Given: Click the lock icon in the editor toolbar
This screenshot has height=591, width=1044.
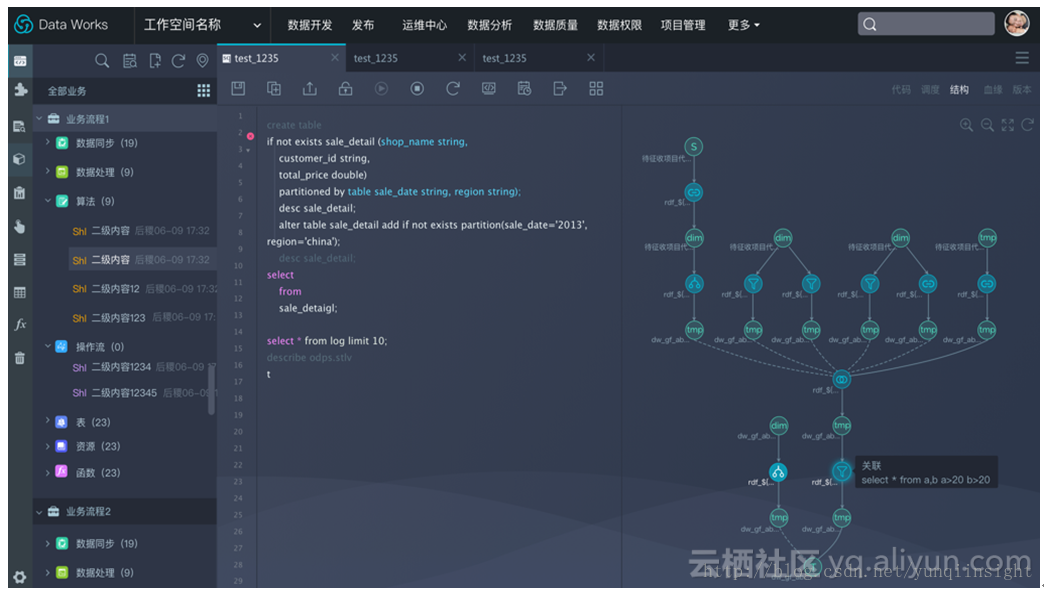Looking at the screenshot, I should tap(346, 89).
